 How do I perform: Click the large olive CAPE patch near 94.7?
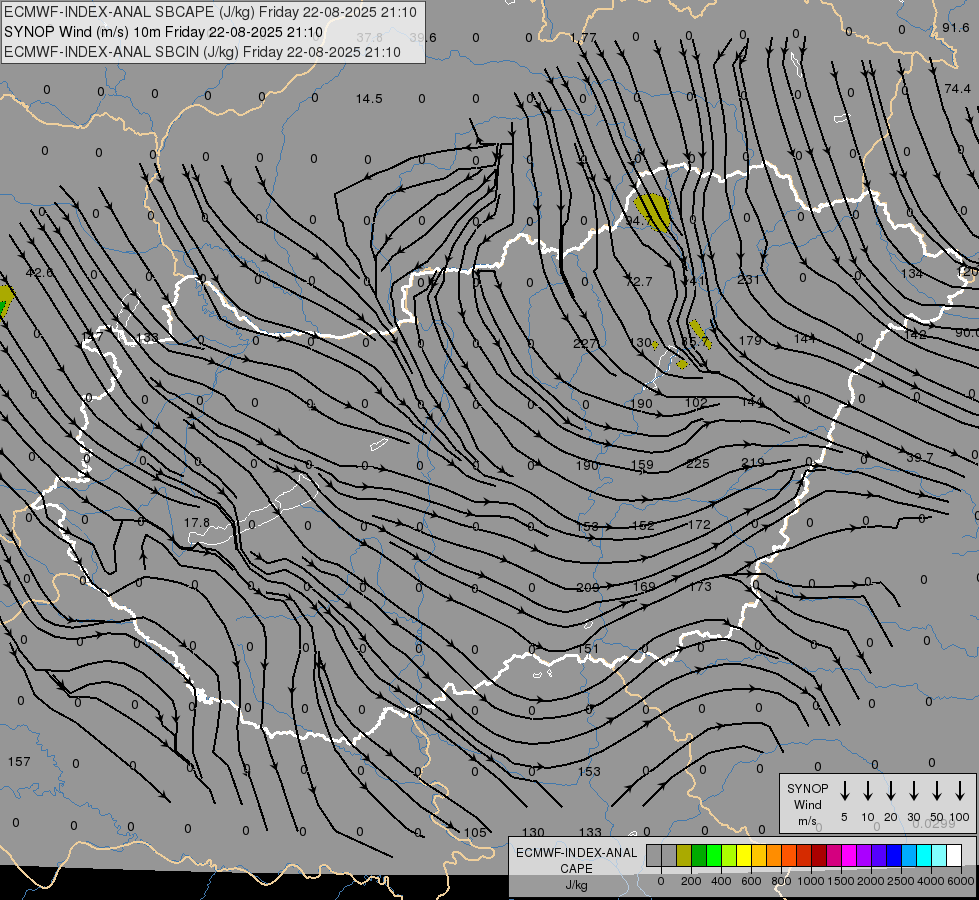pos(653,211)
